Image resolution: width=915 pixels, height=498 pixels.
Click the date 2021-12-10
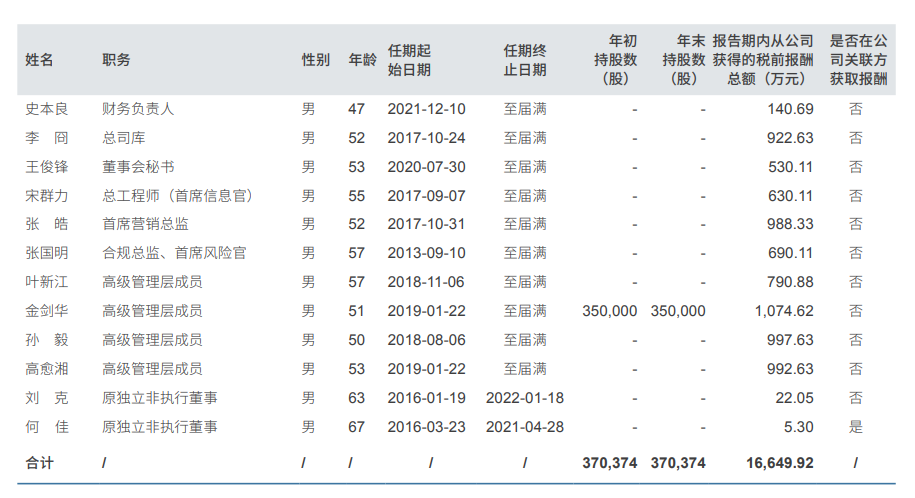pos(427,109)
